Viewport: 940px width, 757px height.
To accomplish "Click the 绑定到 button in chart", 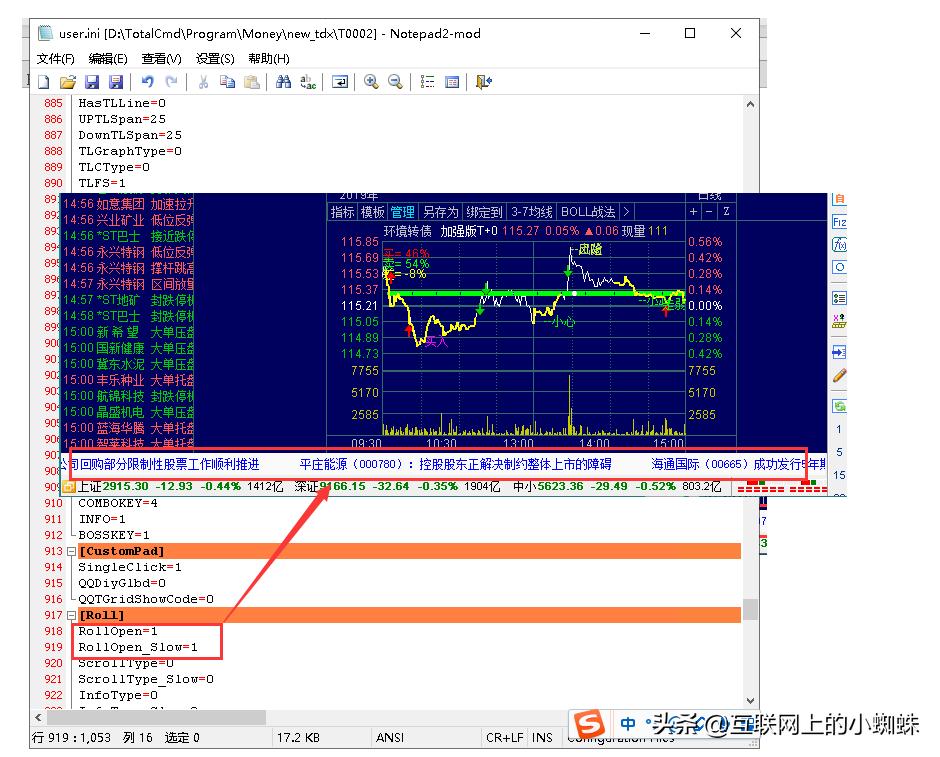I will [484, 212].
